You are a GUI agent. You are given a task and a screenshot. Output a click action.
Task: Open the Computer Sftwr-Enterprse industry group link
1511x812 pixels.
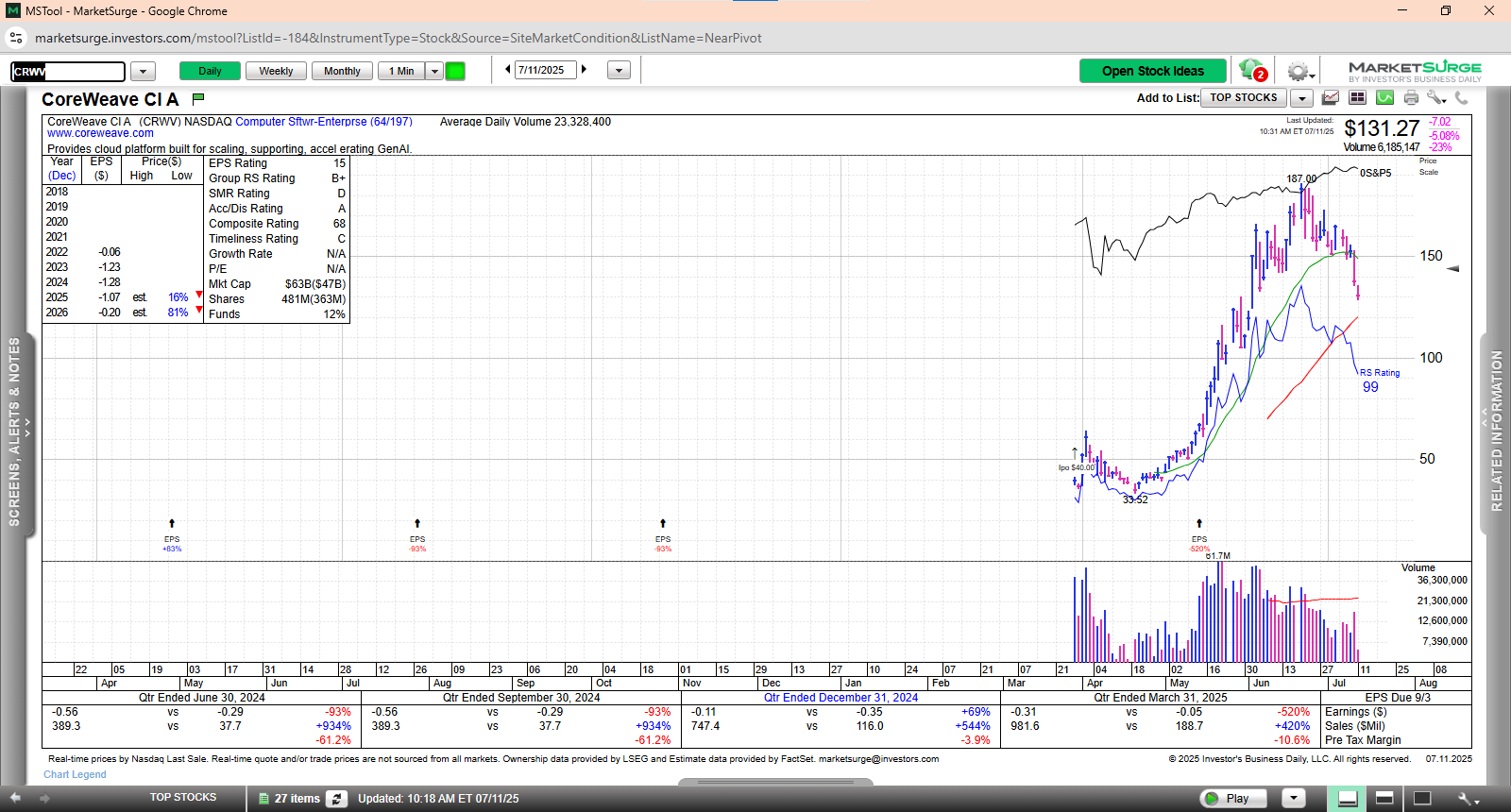[324, 122]
